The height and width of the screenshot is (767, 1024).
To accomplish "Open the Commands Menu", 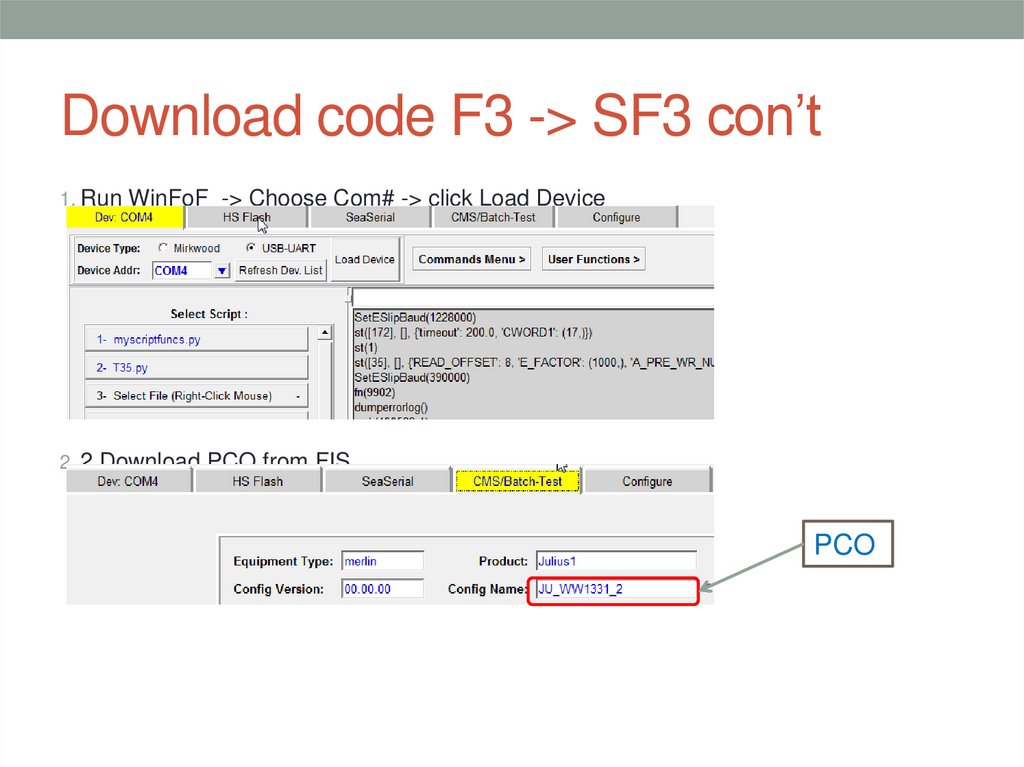I will tap(470, 258).
